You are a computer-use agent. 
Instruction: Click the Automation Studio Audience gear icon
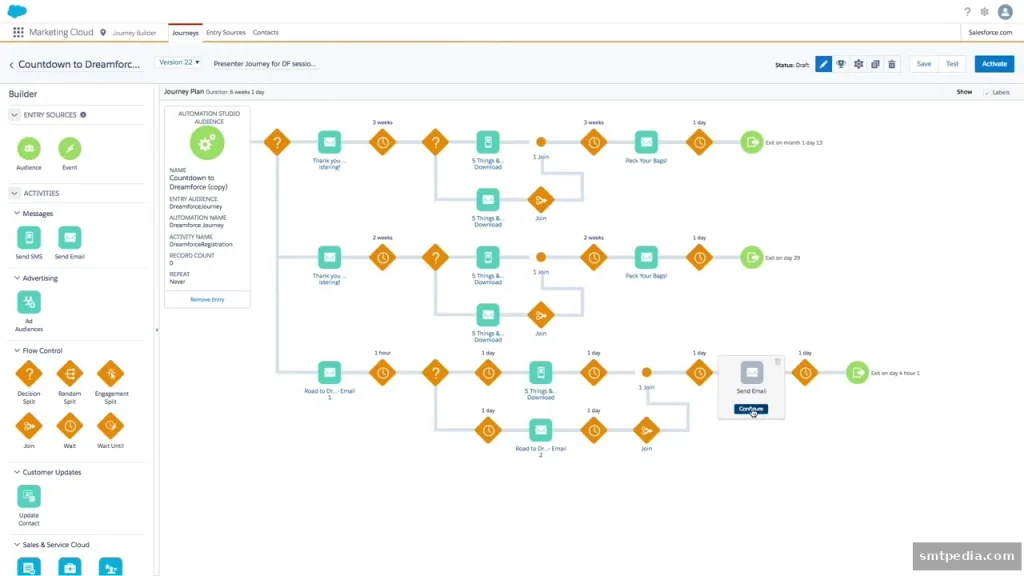207,143
